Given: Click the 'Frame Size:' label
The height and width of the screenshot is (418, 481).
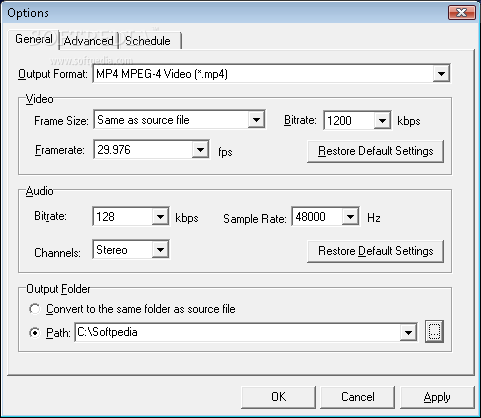Looking at the screenshot, I should [61, 121].
